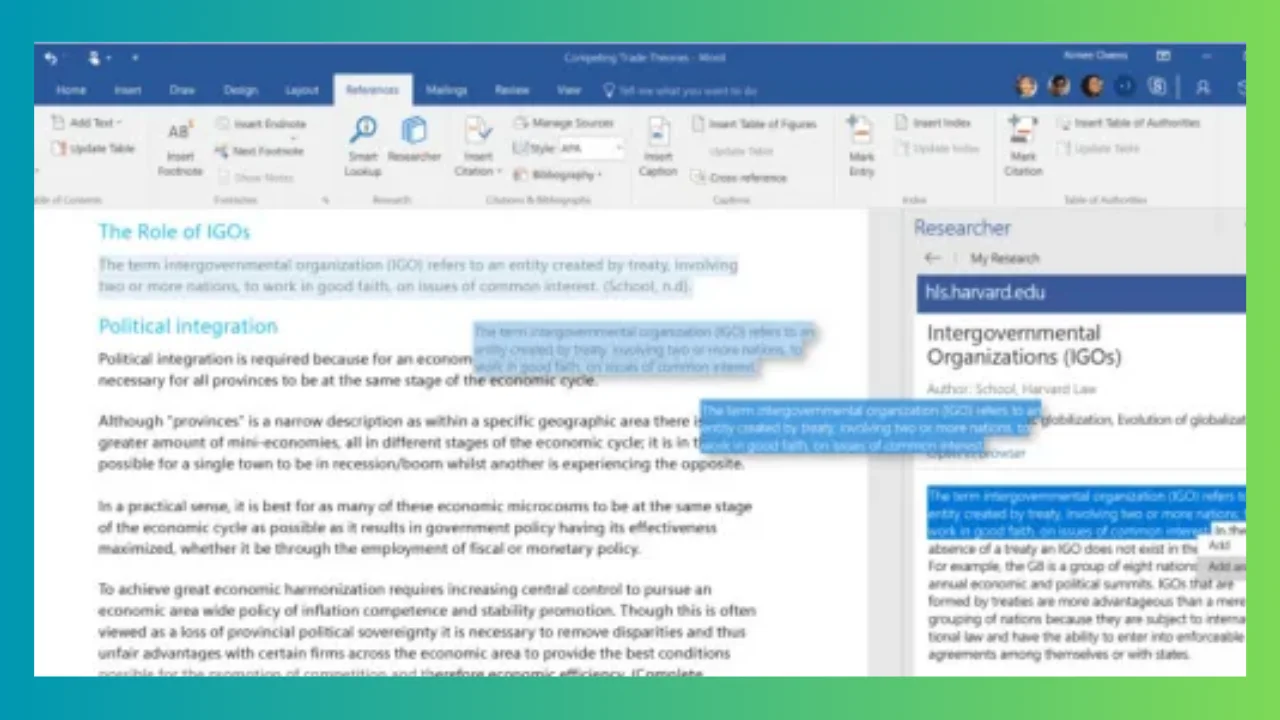This screenshot has height=720, width=1280.
Task: Click the Tell me what you want to do box
Action: 680,91
